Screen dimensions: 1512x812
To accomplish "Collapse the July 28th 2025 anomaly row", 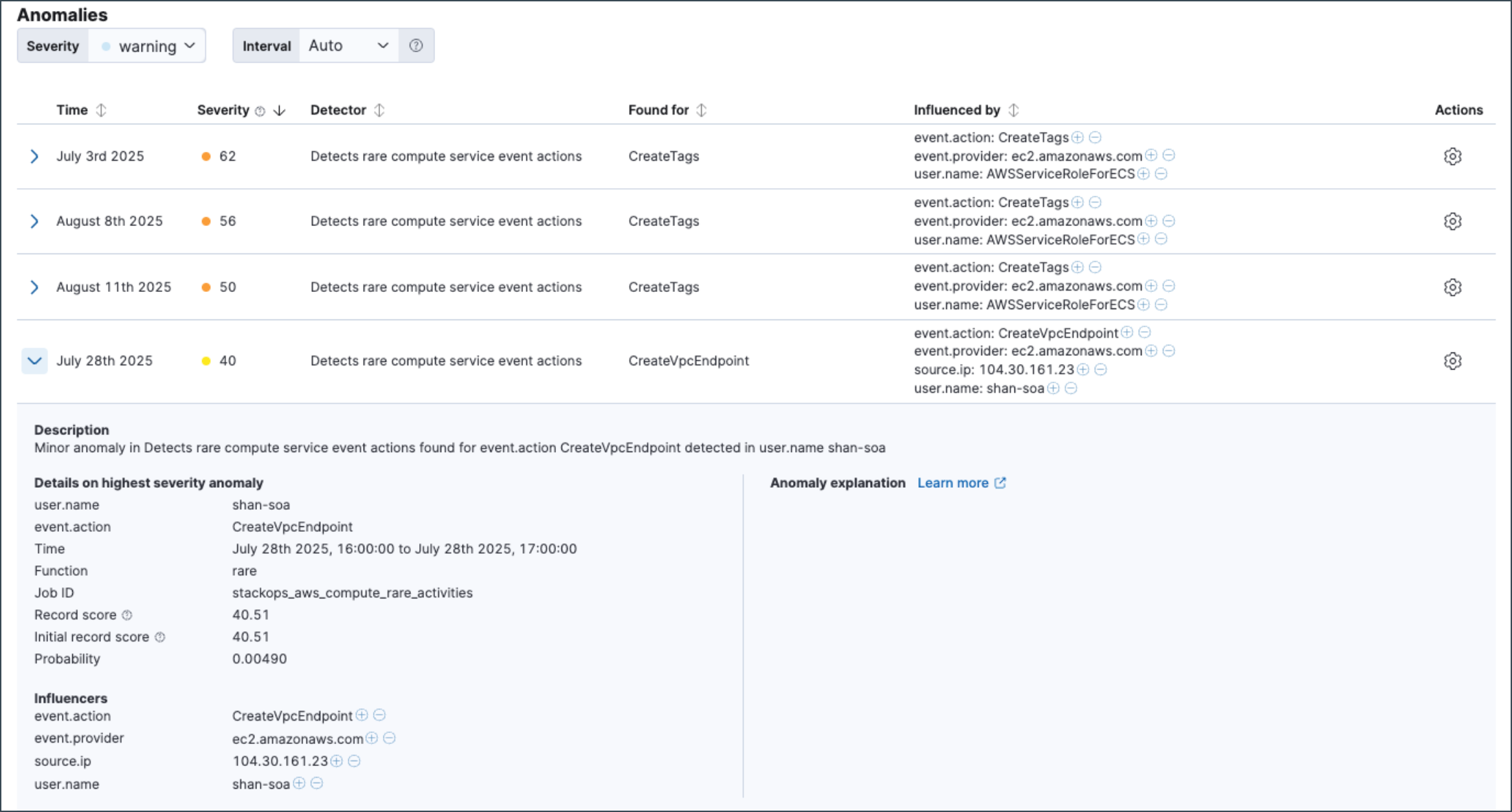I will point(34,361).
